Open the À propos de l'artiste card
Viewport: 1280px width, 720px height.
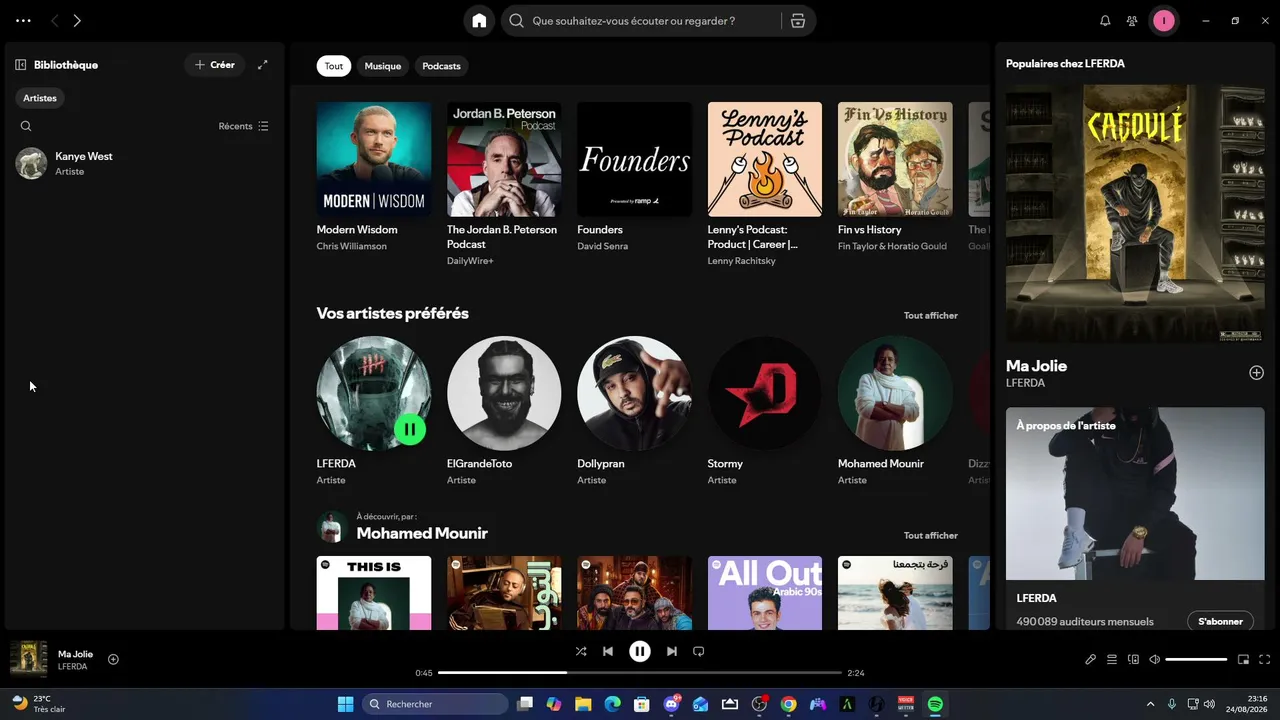1135,518
